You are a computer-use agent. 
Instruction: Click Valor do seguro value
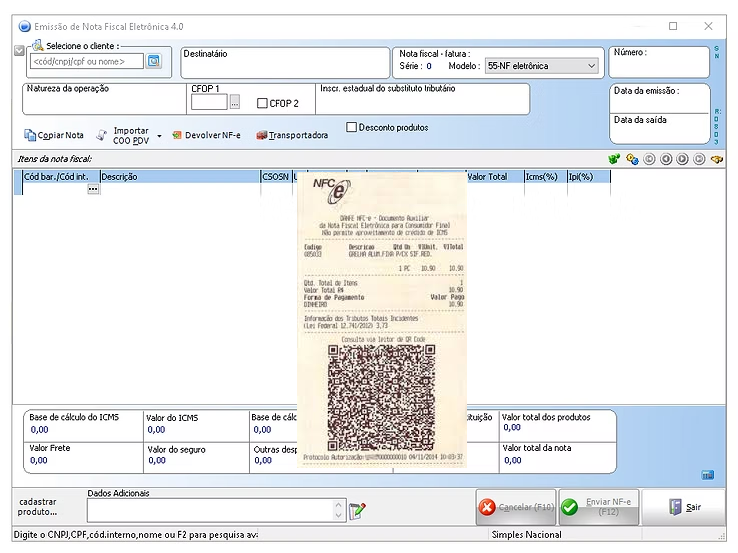click(x=157, y=460)
